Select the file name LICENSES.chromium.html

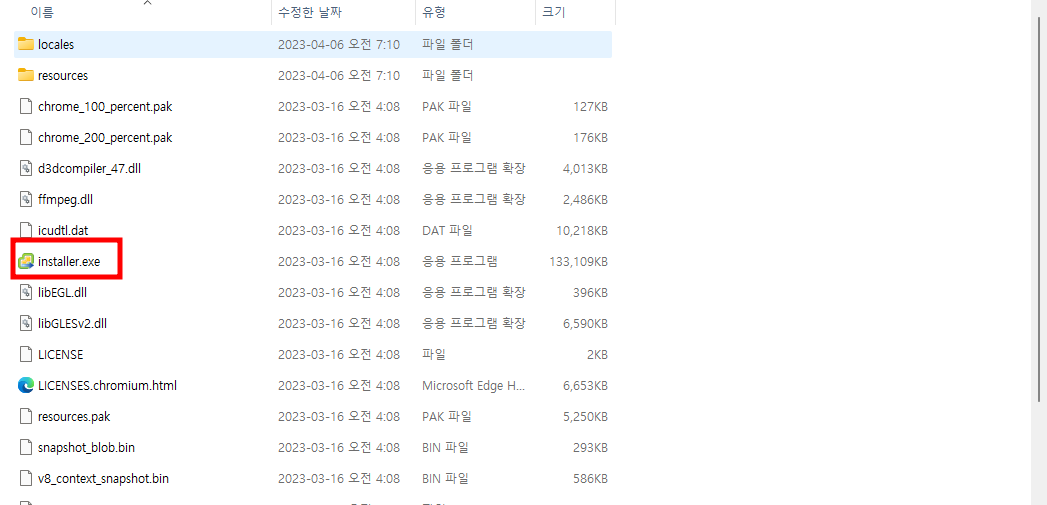[108, 385]
